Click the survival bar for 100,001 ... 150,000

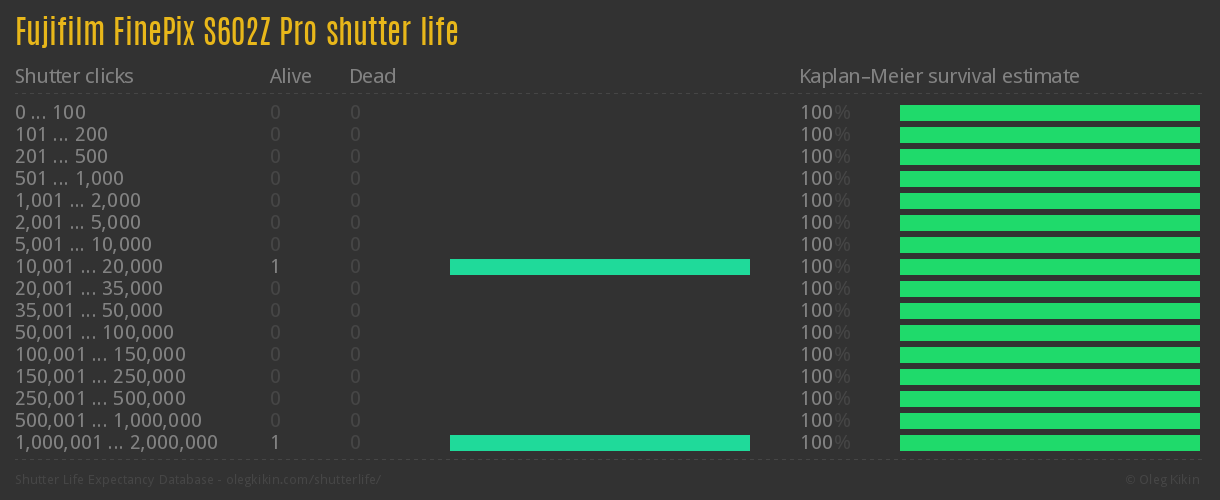pos(1049,355)
